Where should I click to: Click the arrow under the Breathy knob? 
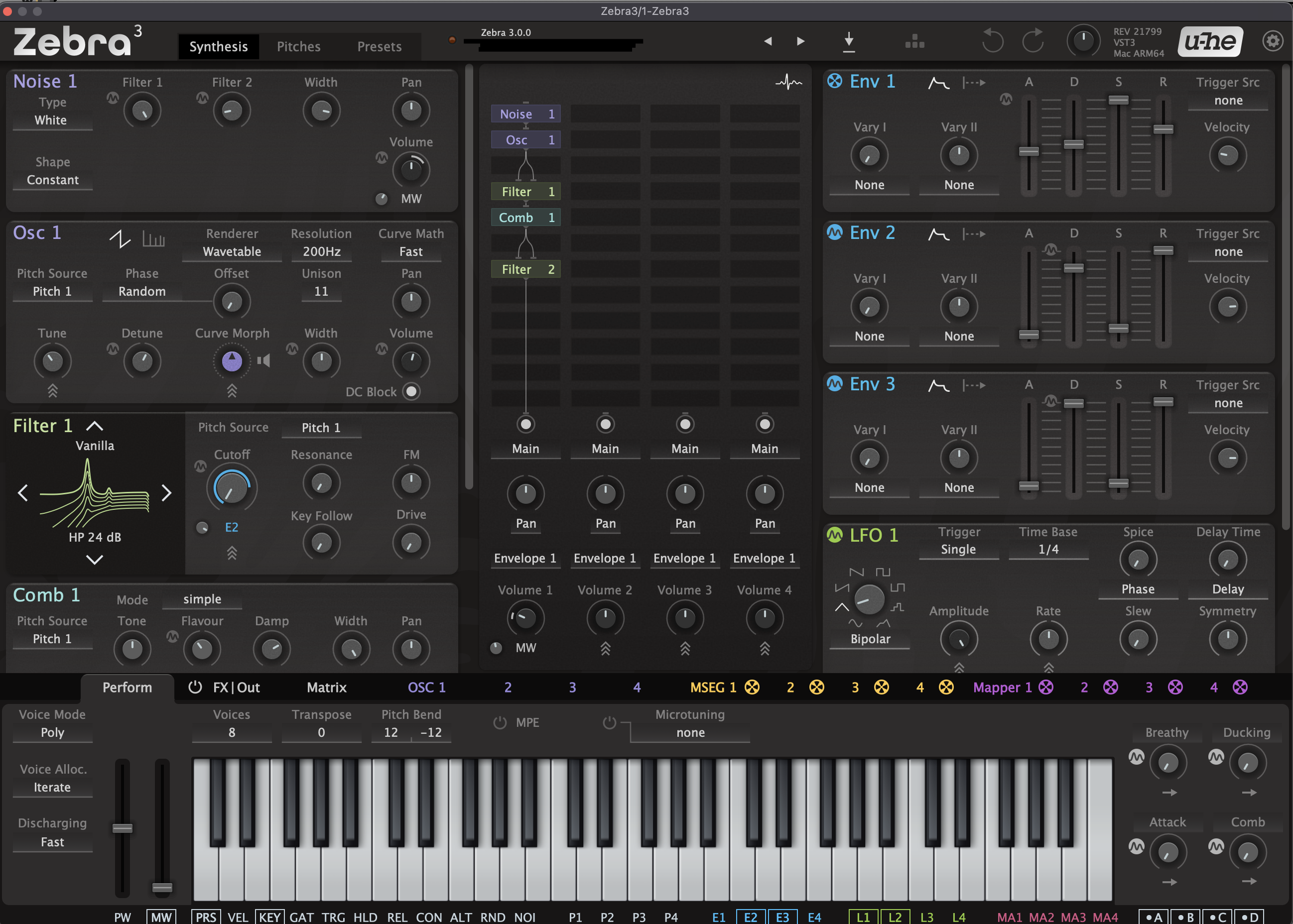1169,793
